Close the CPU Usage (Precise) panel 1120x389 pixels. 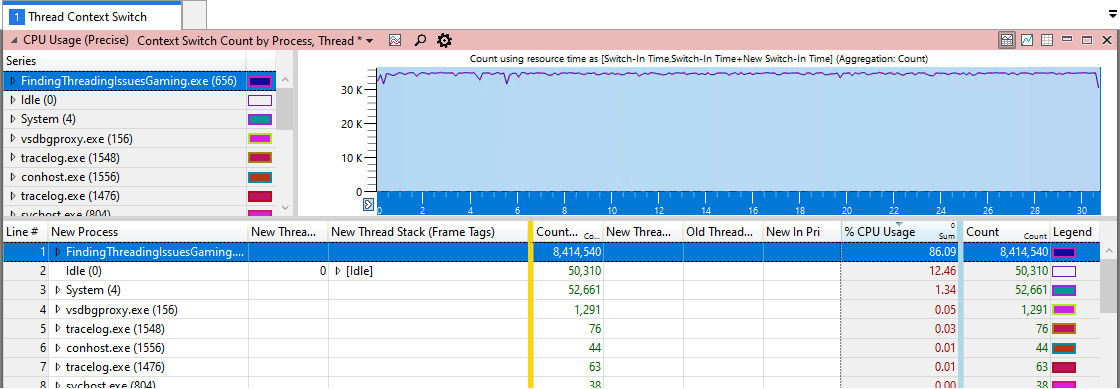click(1106, 41)
